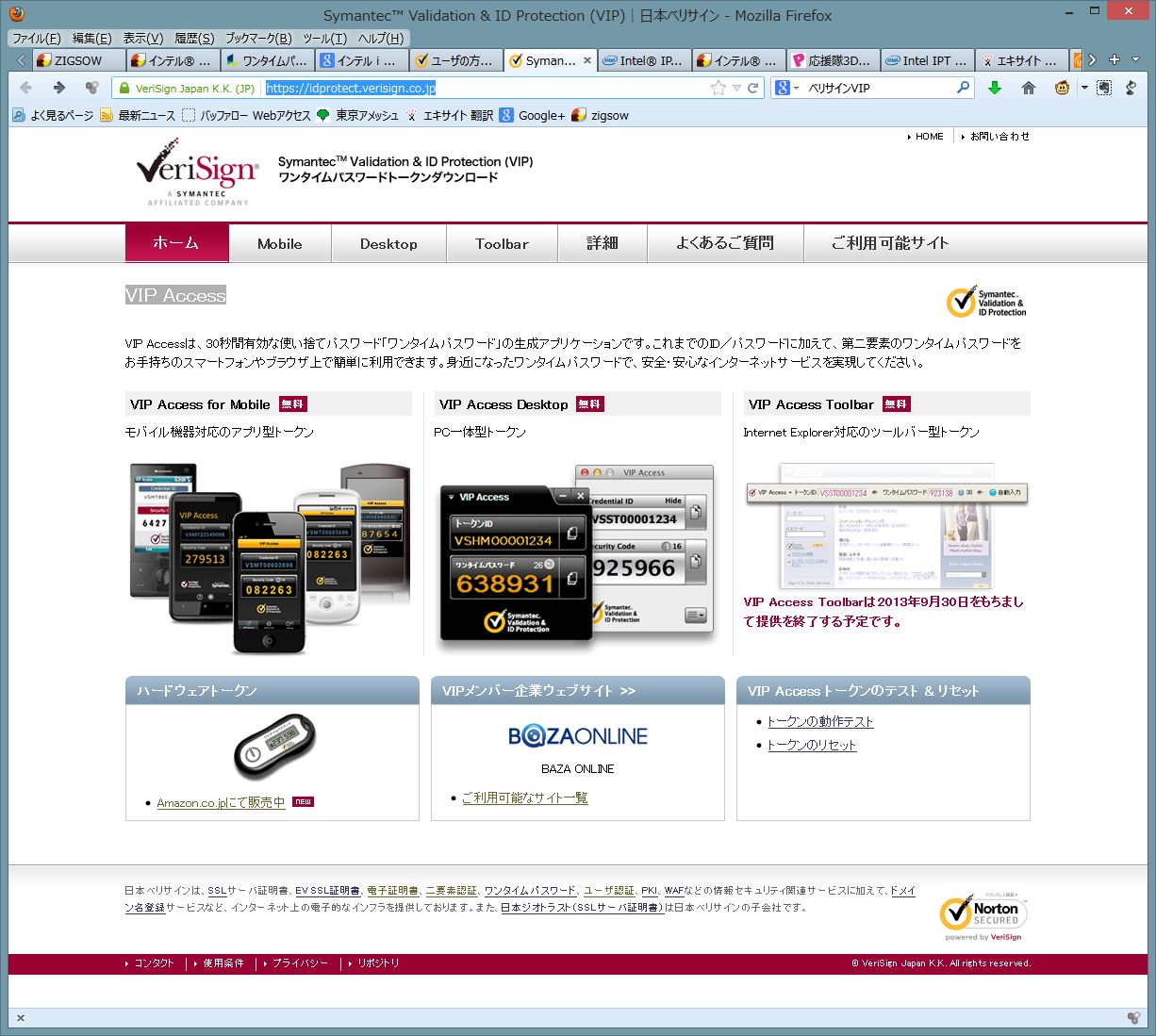Open the Toolbar navigation tab
The image size is (1156, 1036).
coord(502,243)
